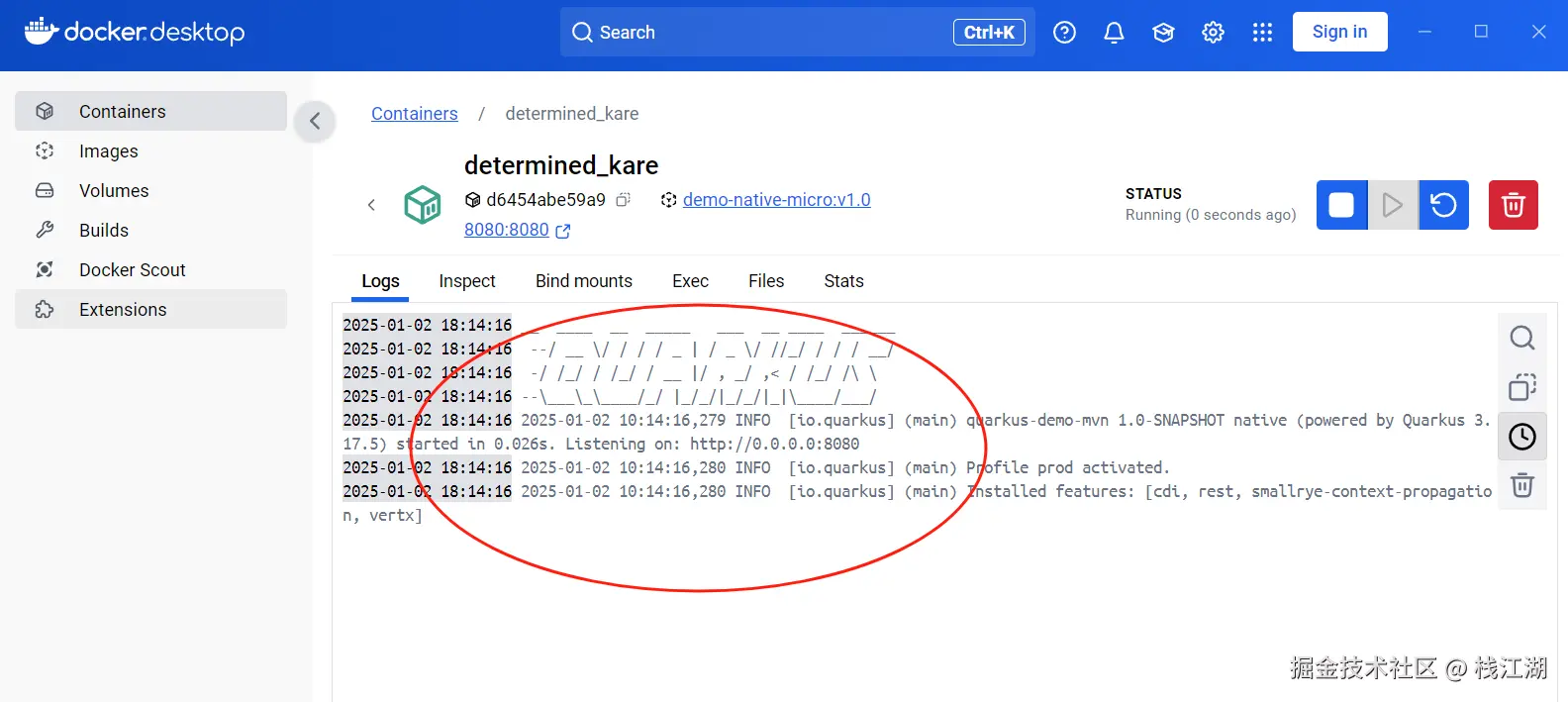The image size is (1568, 702).
Task: Open notifications bell icon
Action: click(x=1114, y=33)
